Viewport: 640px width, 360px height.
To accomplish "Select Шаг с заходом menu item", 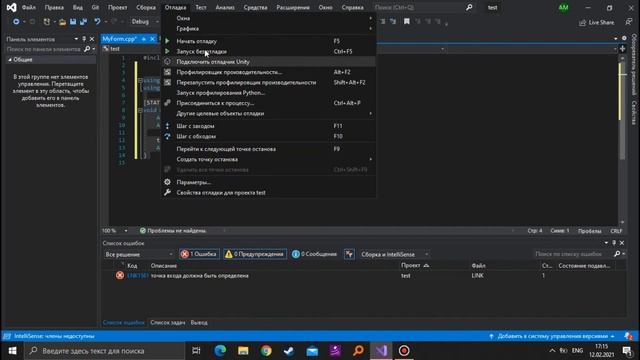I will pos(269,126).
